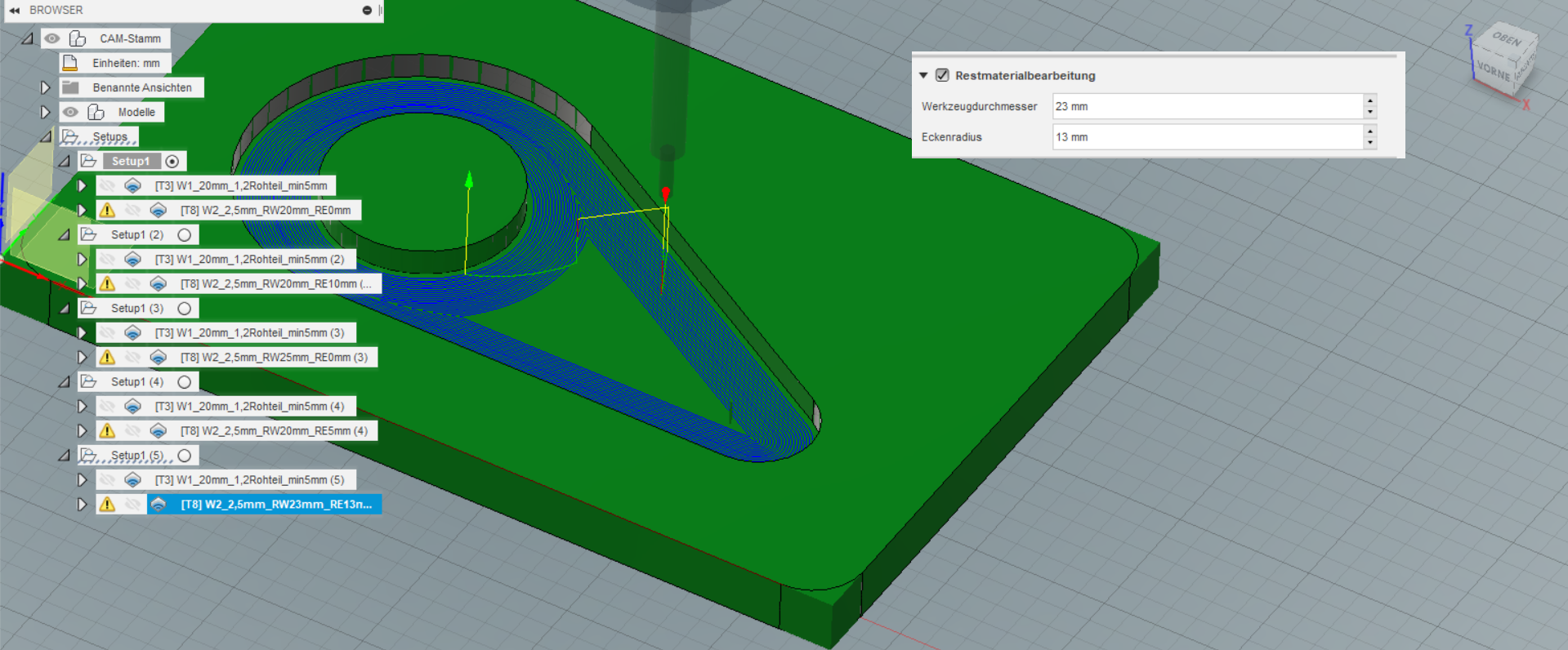This screenshot has height=650, width=1568.
Task: Collapse the CAM-Stamm tree node
Action: pyautogui.click(x=28, y=38)
